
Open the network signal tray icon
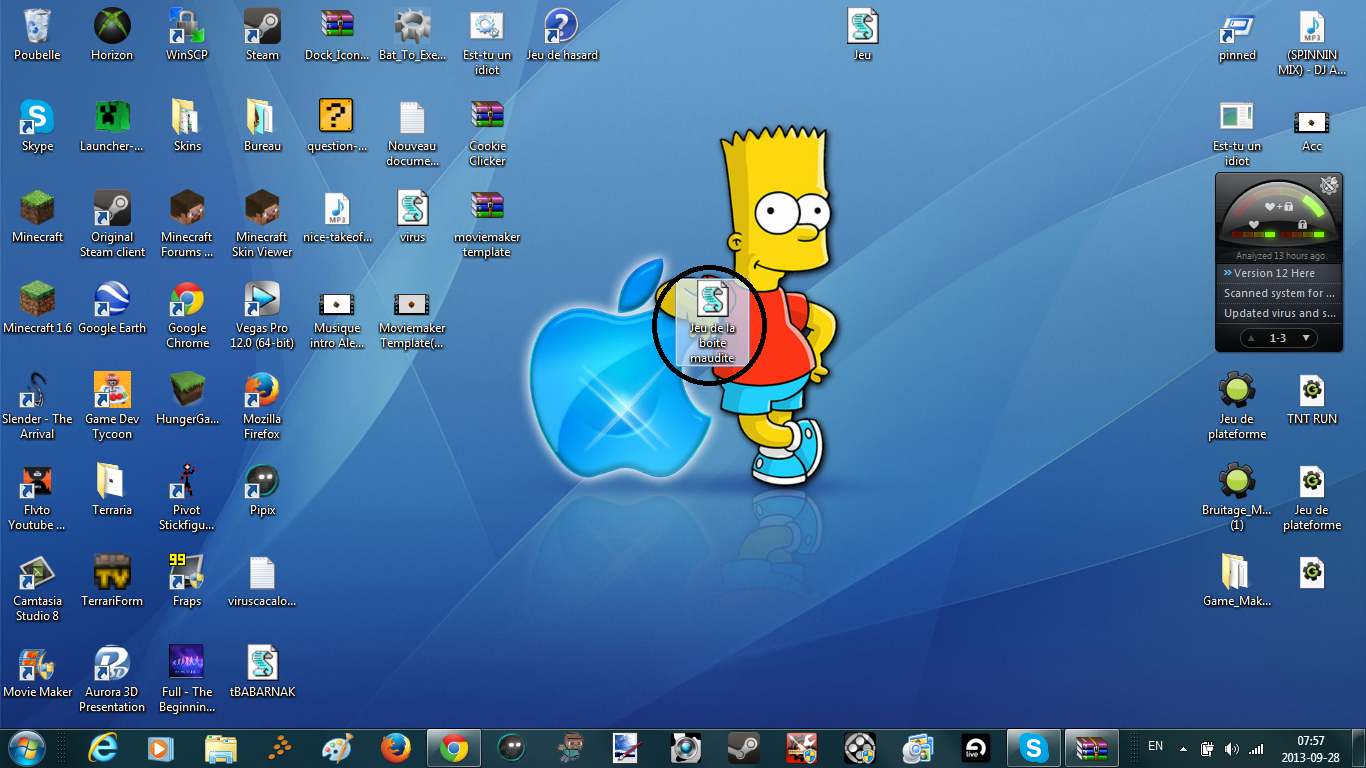1255,748
